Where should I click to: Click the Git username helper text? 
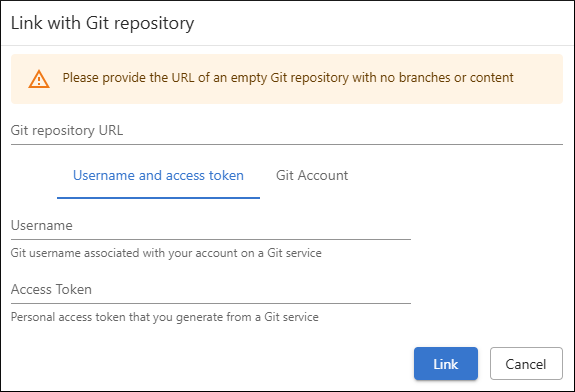pos(166,253)
